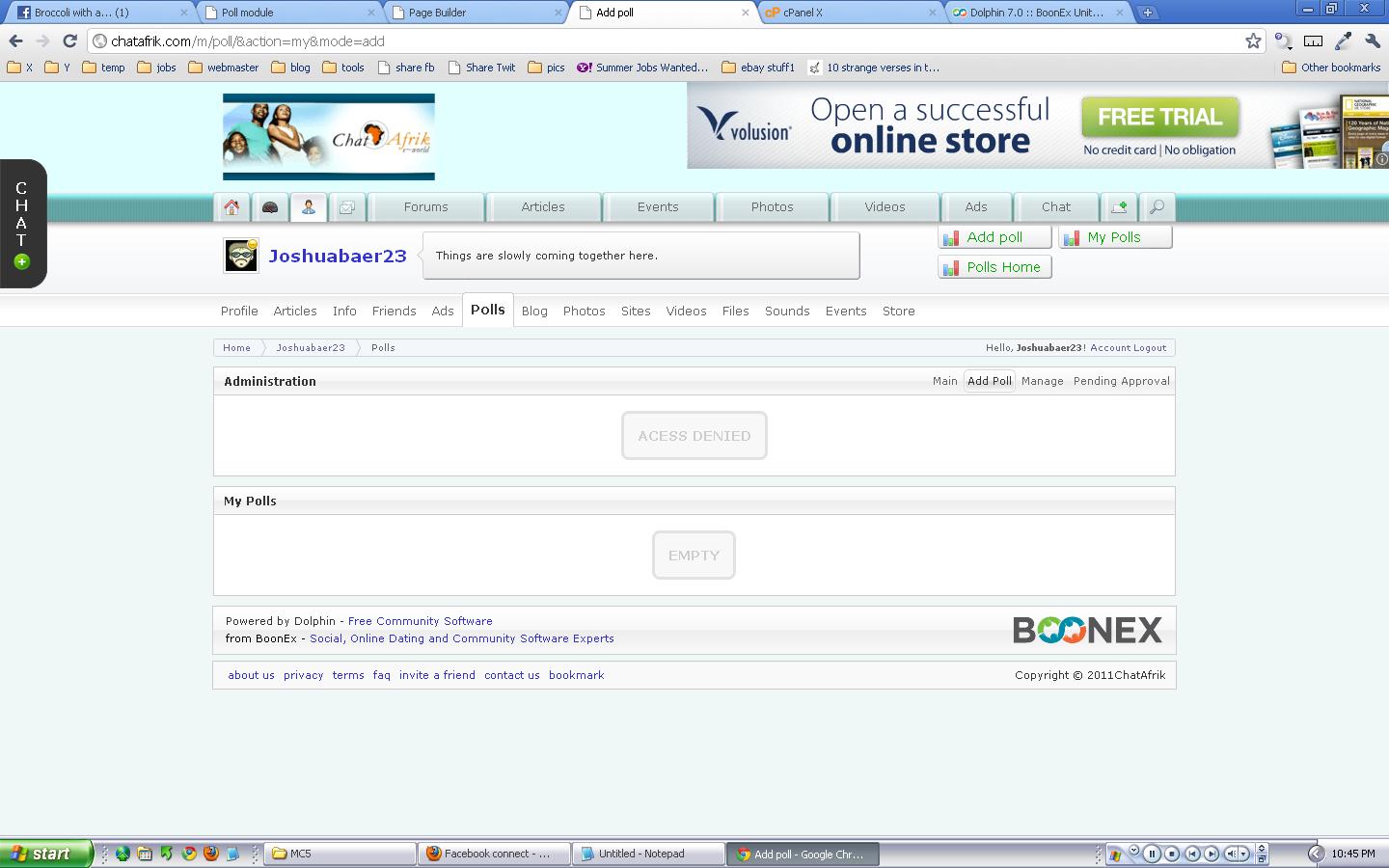Open the tools bookmarks folder

[343, 68]
